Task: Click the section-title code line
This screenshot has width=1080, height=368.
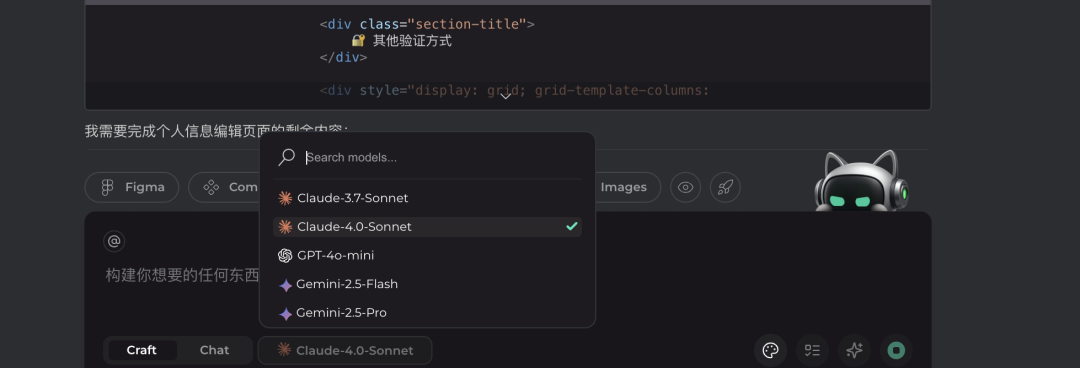Action: pos(427,24)
